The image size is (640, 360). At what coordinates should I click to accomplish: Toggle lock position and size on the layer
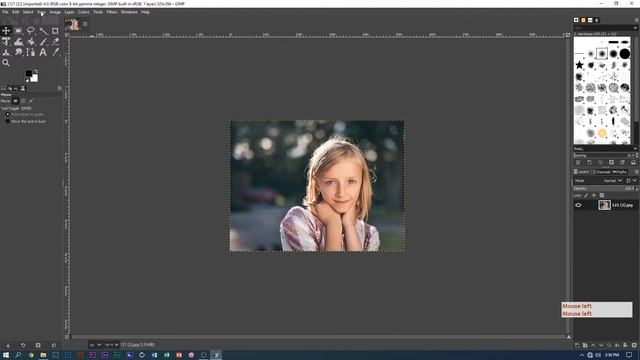(x=594, y=196)
